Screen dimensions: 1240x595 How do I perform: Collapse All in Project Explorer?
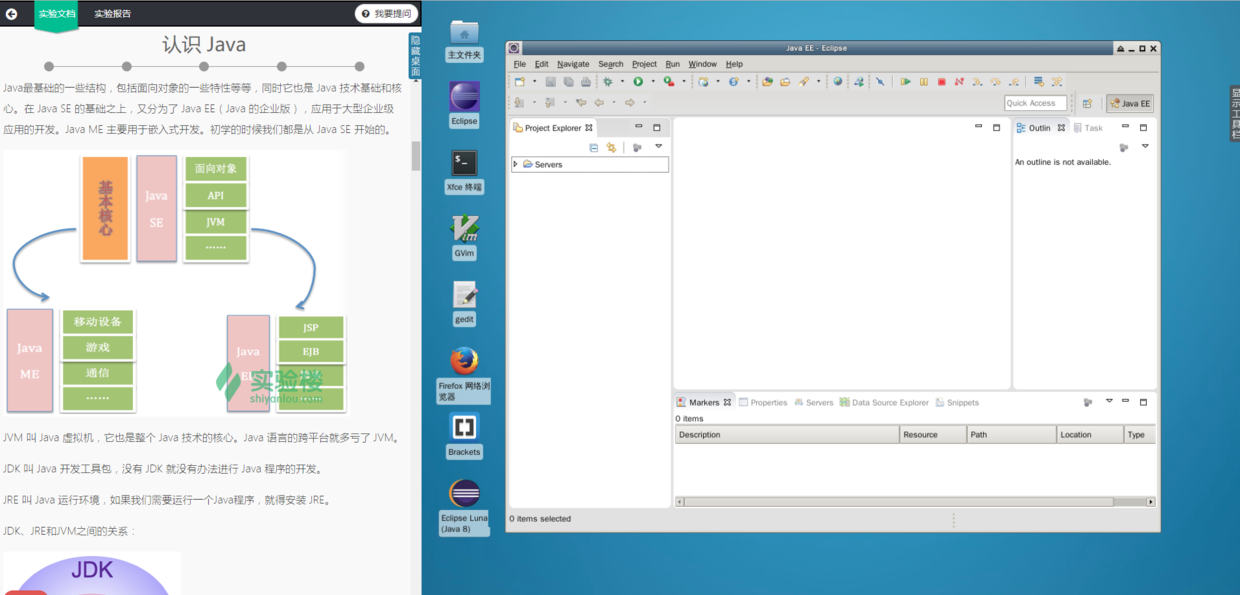pos(594,147)
